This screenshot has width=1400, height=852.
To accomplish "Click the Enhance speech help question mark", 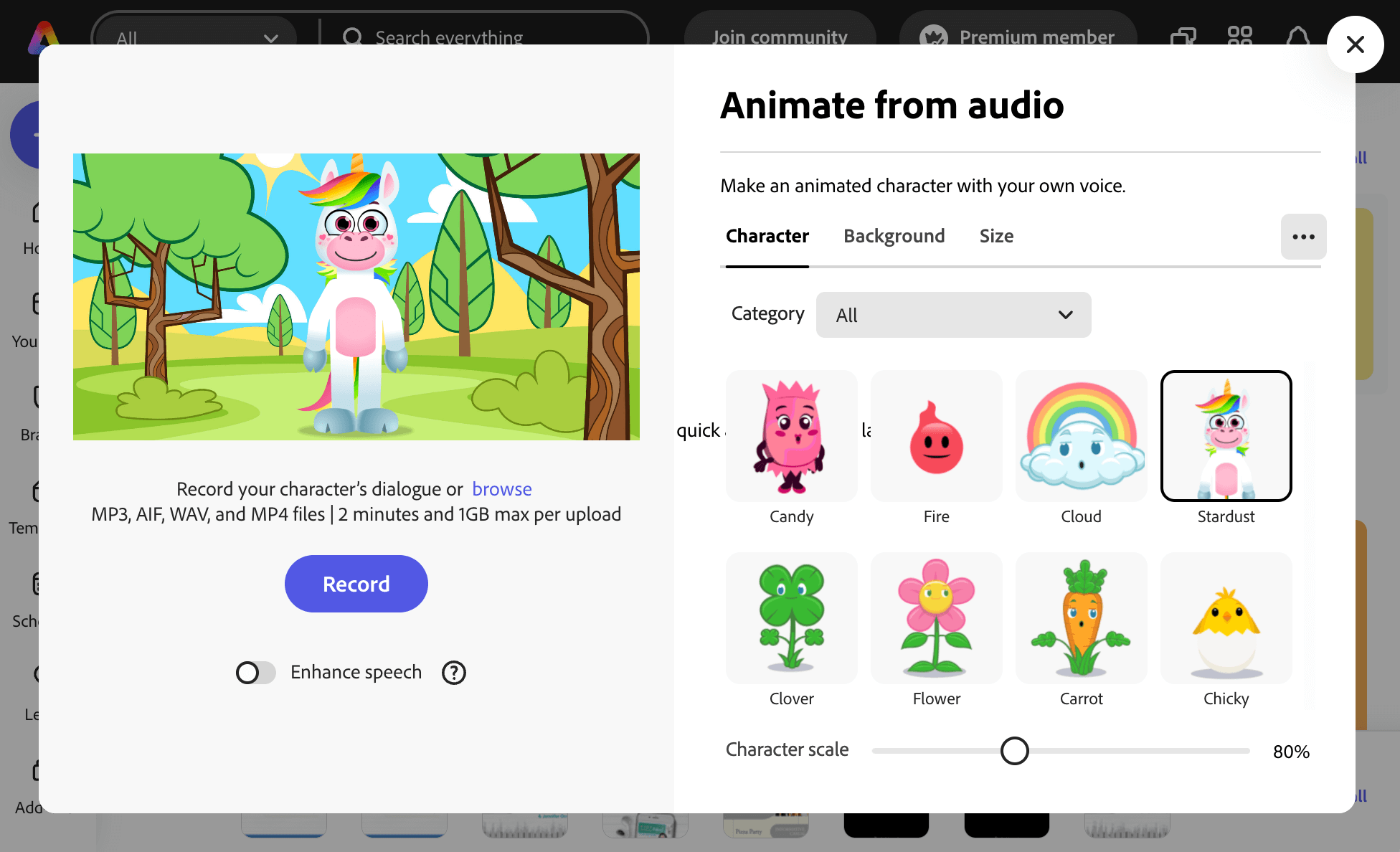I will pos(453,672).
